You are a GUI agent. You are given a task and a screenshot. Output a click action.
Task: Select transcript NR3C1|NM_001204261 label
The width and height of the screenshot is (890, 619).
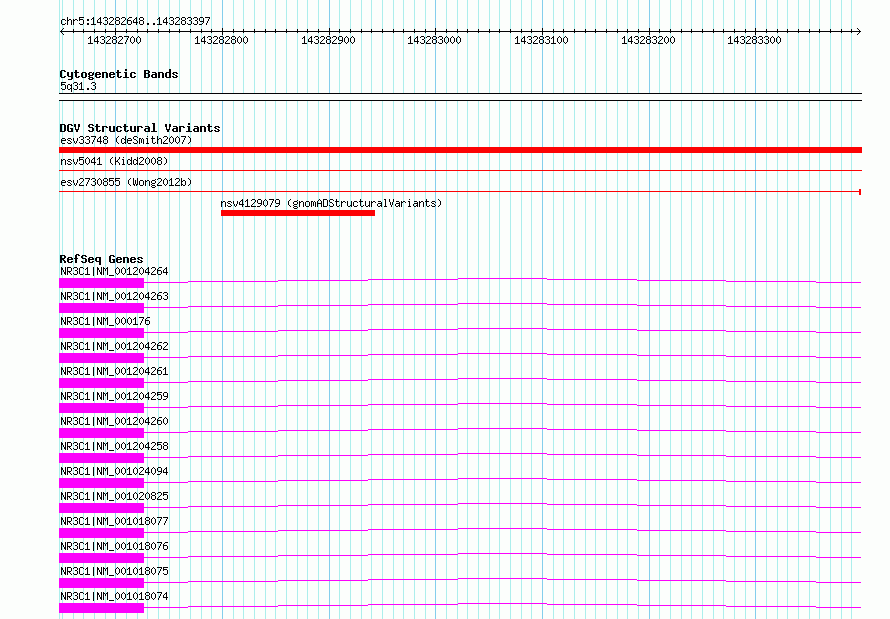[x=114, y=371]
